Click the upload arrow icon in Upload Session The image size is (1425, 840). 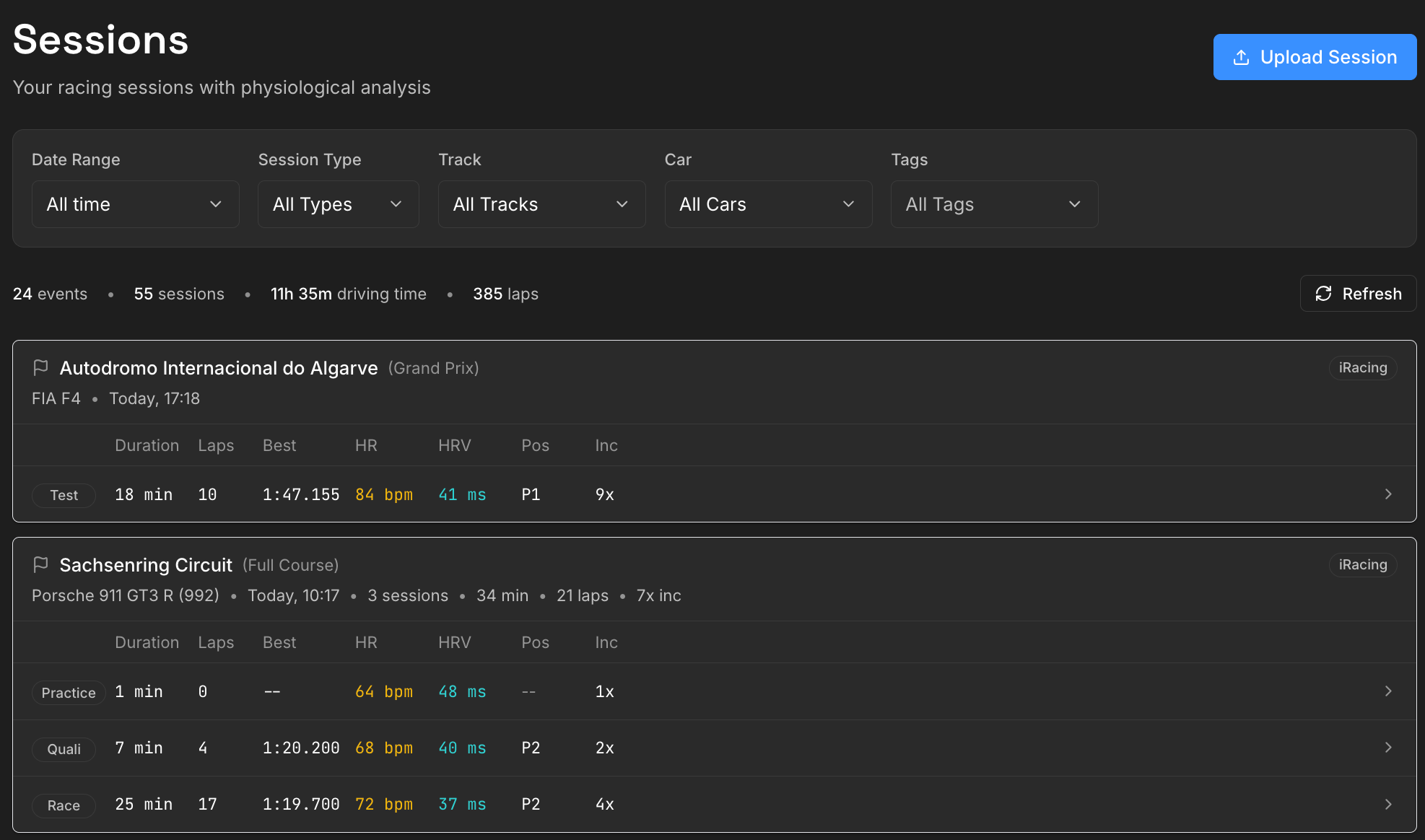point(1241,57)
